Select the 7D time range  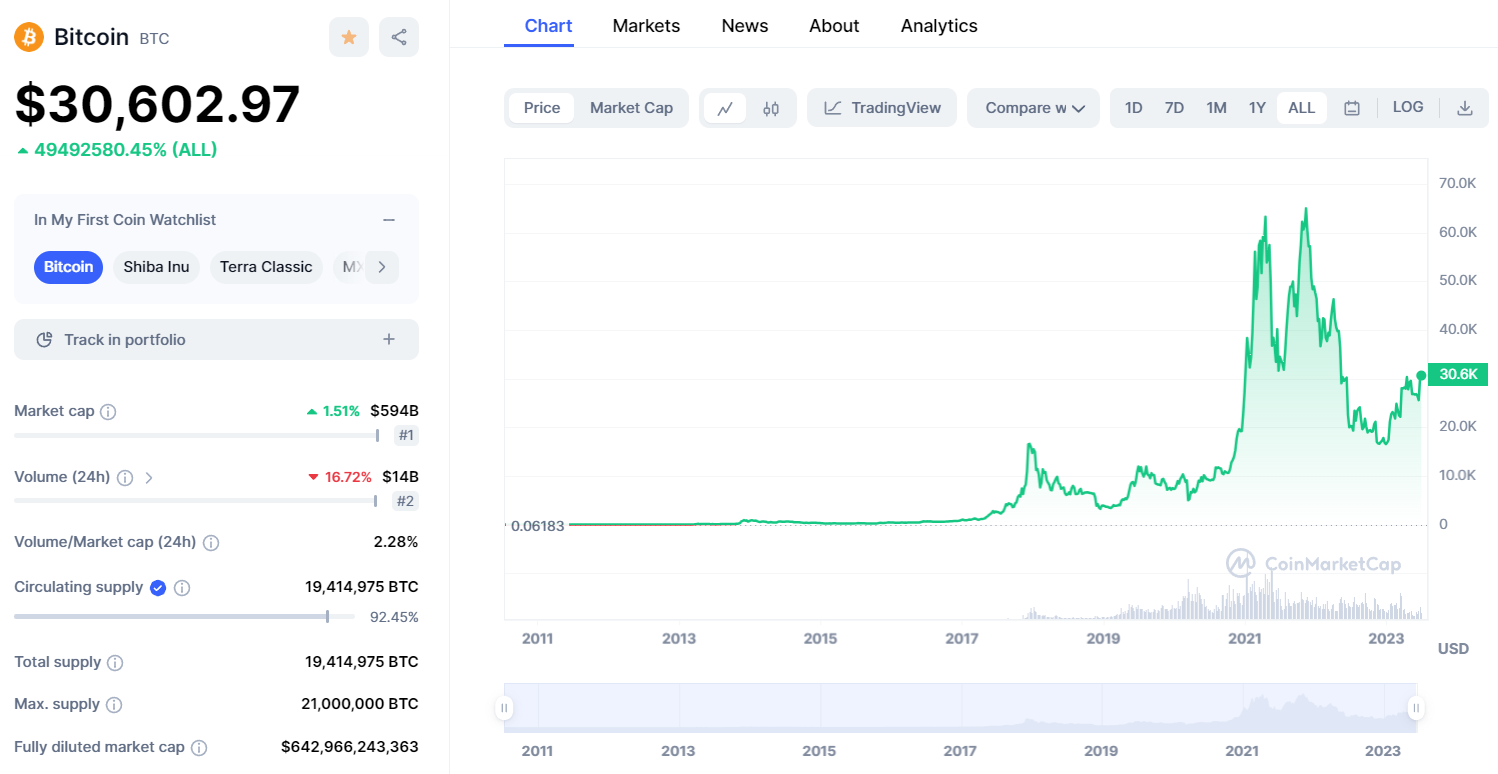pos(1174,108)
